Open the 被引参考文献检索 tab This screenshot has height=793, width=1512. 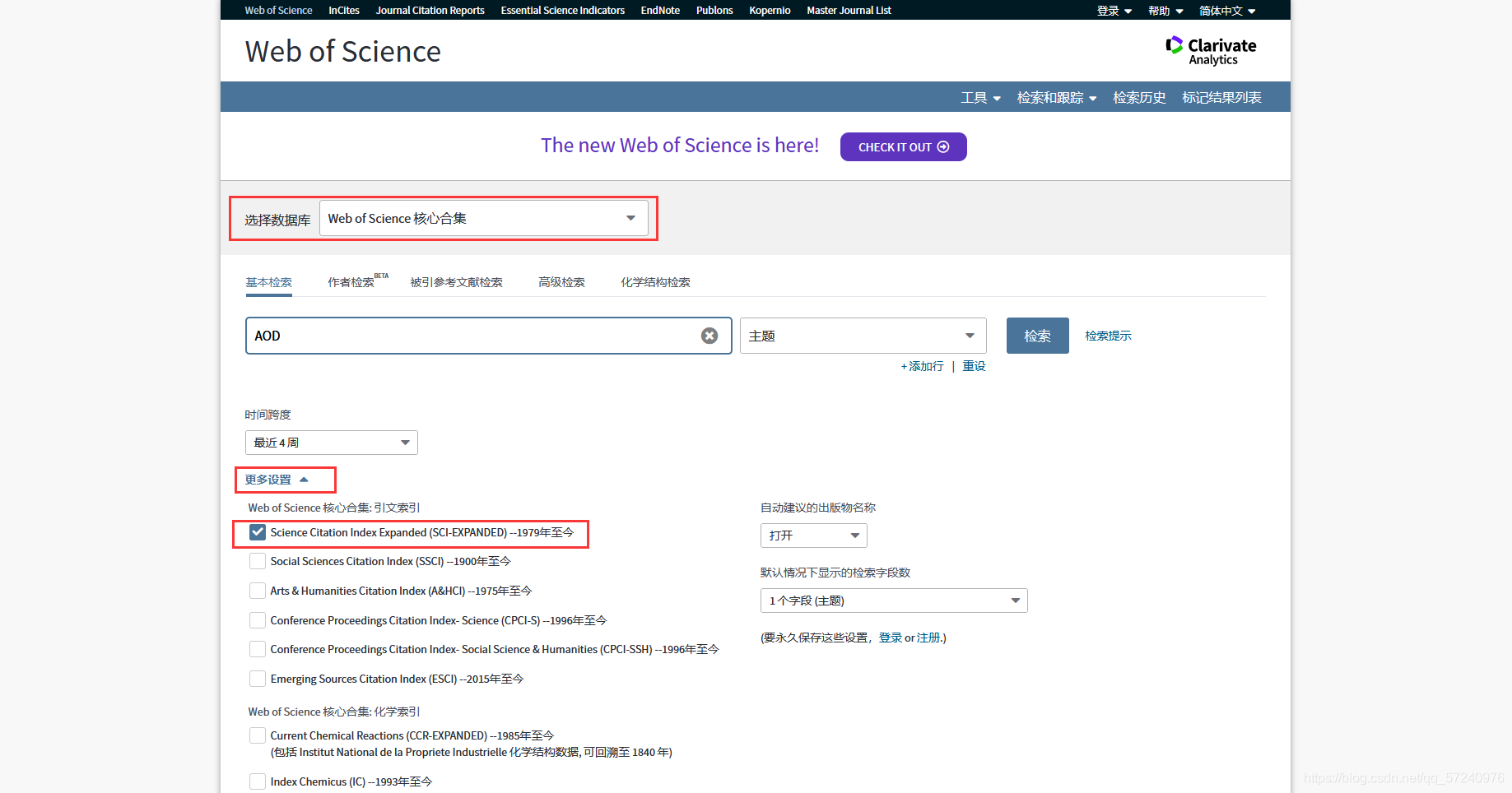tap(456, 282)
